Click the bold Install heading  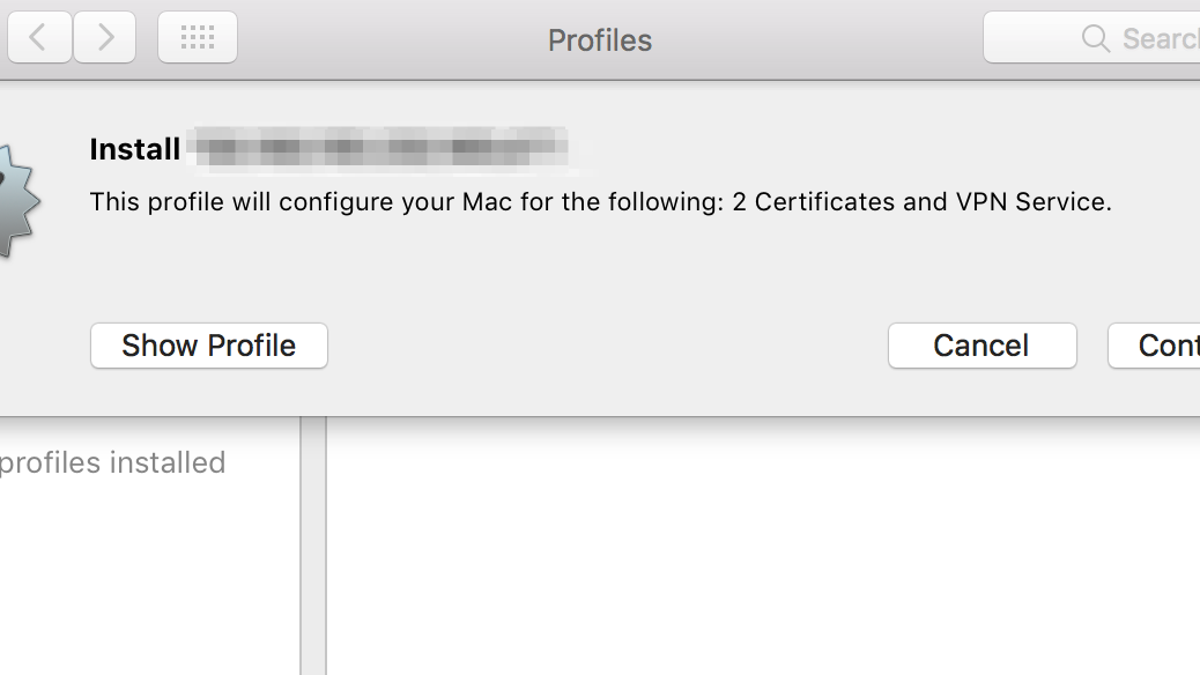tap(135, 150)
